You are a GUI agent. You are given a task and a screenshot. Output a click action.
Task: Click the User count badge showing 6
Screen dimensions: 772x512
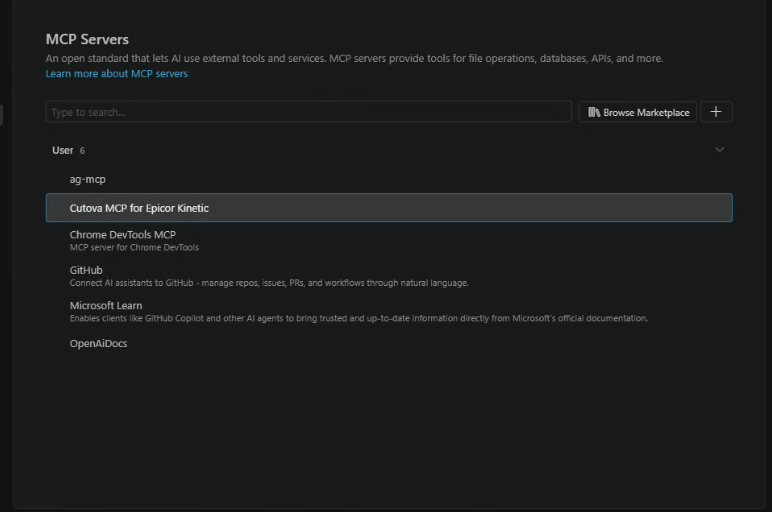tap(82, 151)
